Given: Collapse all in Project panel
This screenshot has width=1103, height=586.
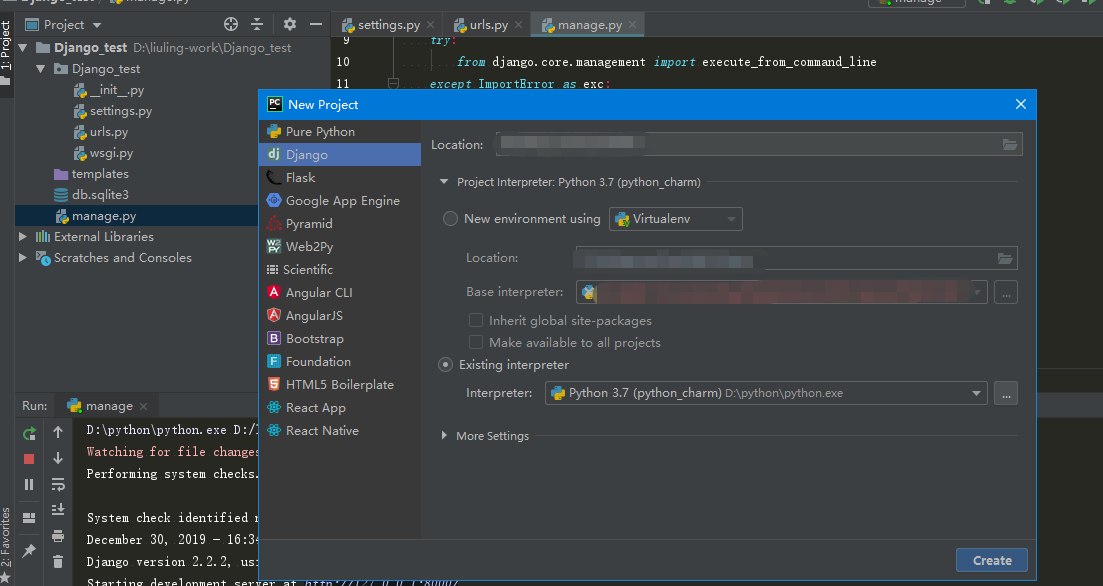Looking at the screenshot, I should coord(257,25).
